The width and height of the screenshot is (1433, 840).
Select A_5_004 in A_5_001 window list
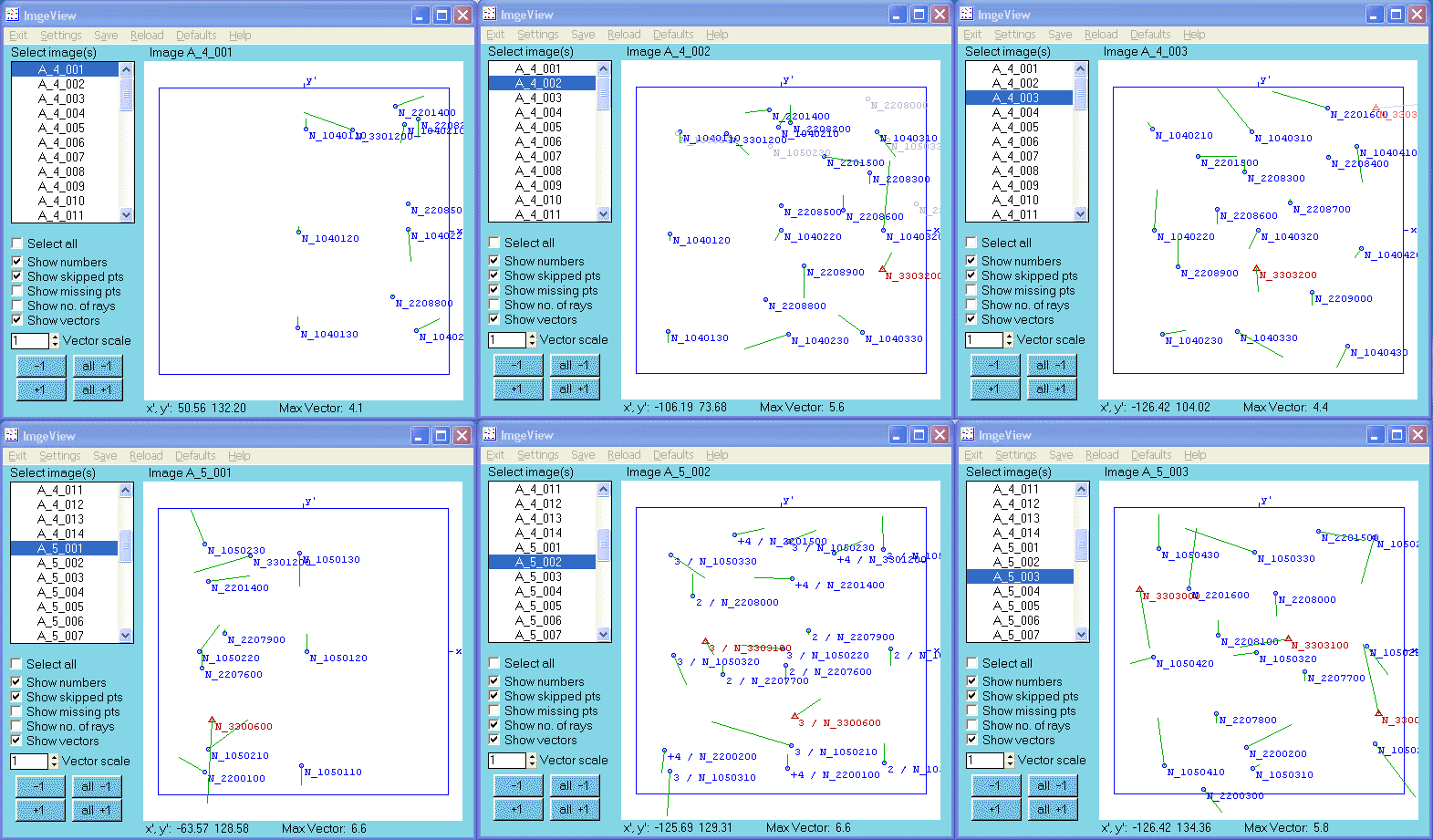[64, 592]
